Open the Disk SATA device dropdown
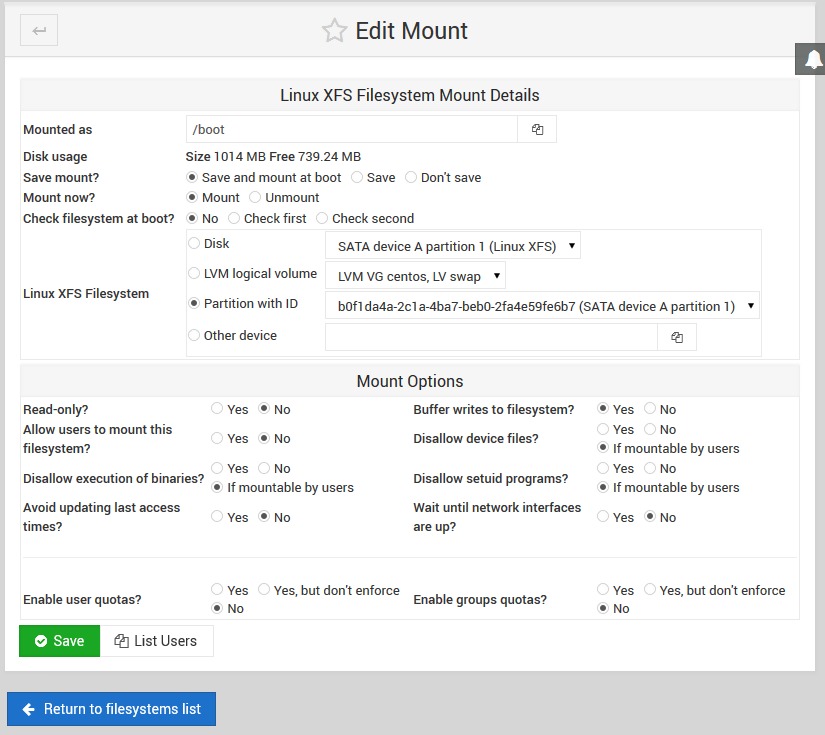825x735 pixels. 452,246
